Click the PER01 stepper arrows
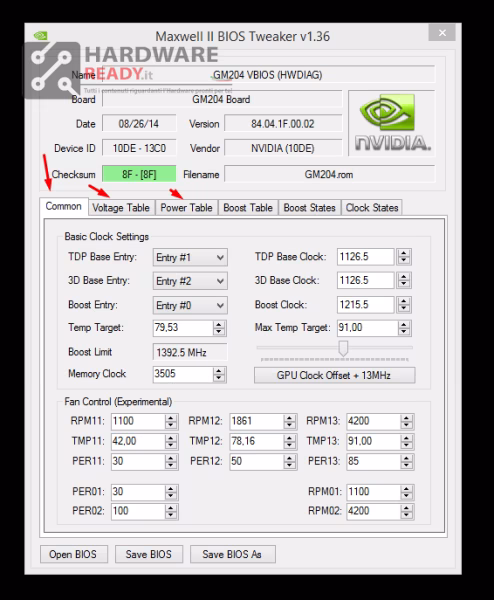The height and width of the screenshot is (600, 494). point(171,492)
